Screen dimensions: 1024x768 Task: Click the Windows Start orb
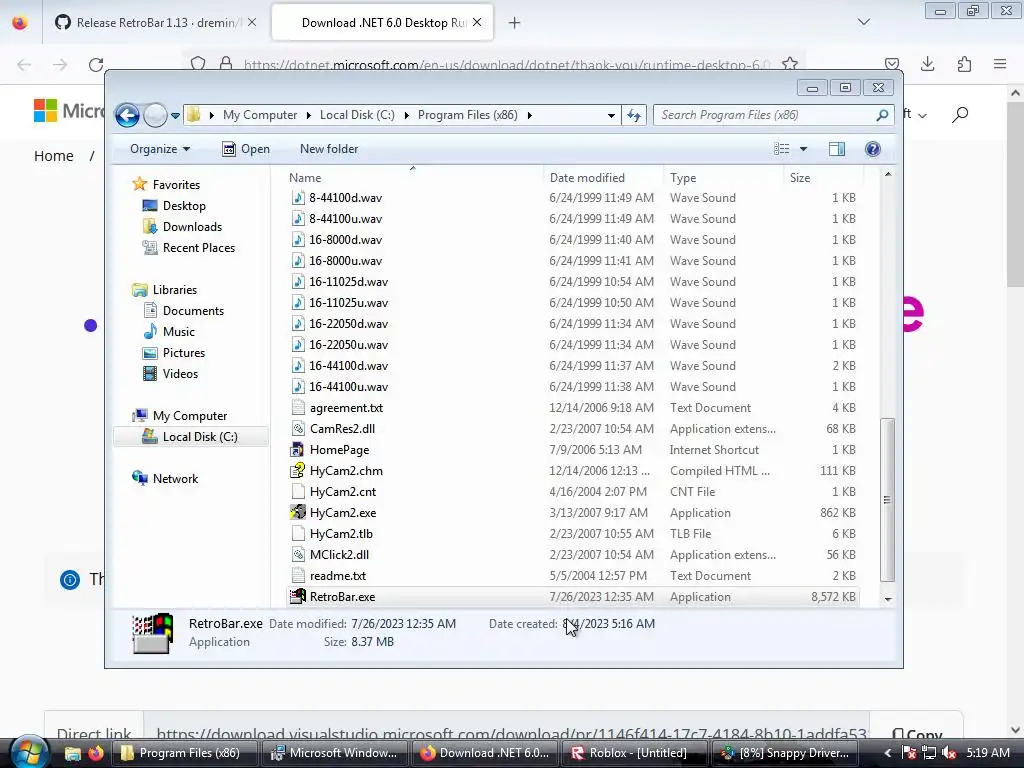pyautogui.click(x=27, y=752)
